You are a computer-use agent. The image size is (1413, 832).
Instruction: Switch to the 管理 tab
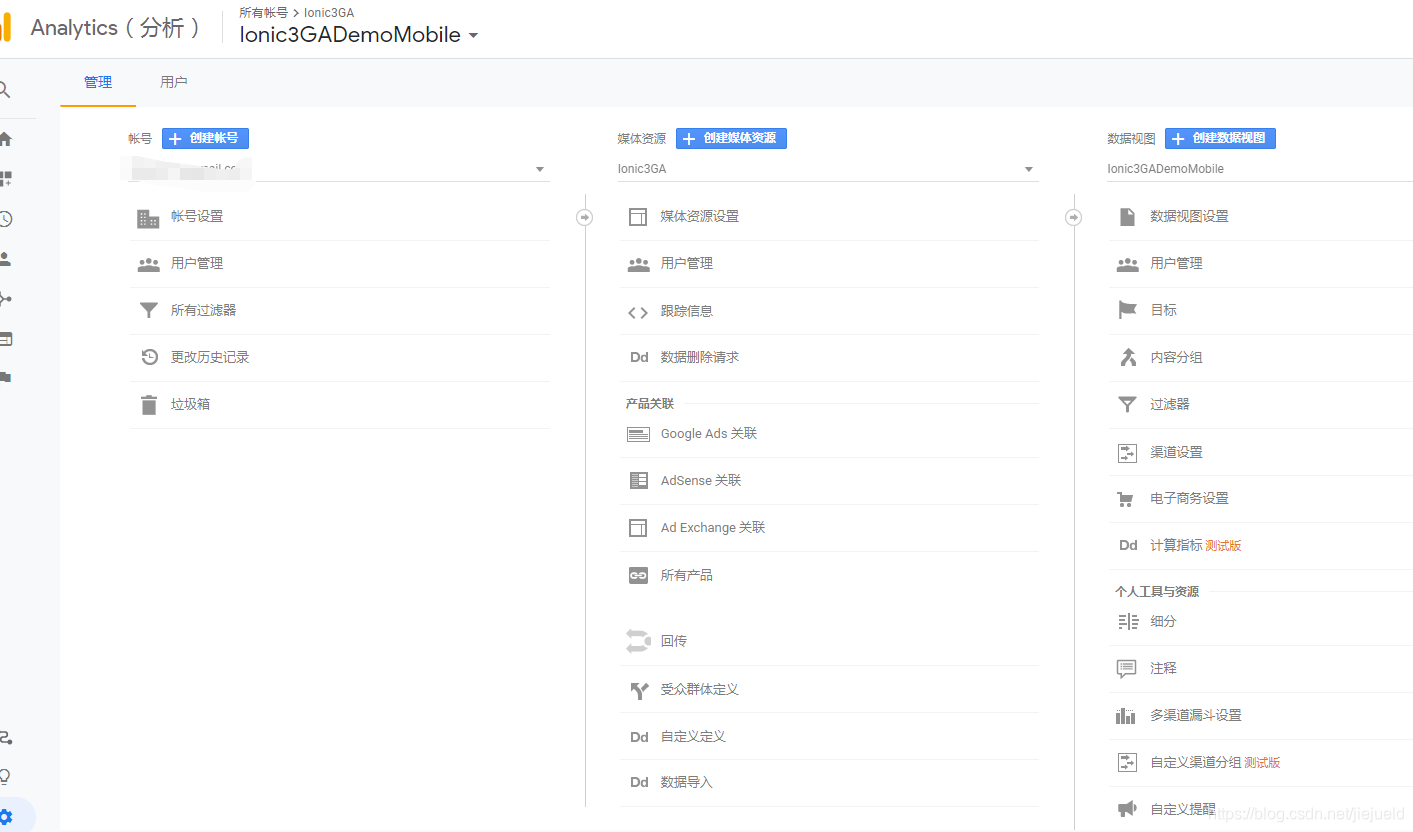pyautogui.click(x=98, y=82)
